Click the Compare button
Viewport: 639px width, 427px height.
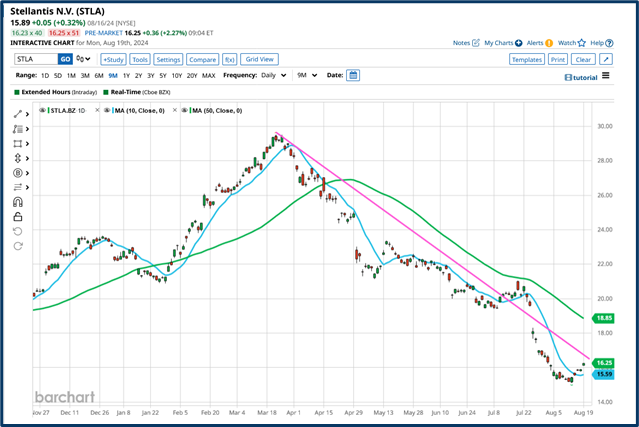click(203, 59)
